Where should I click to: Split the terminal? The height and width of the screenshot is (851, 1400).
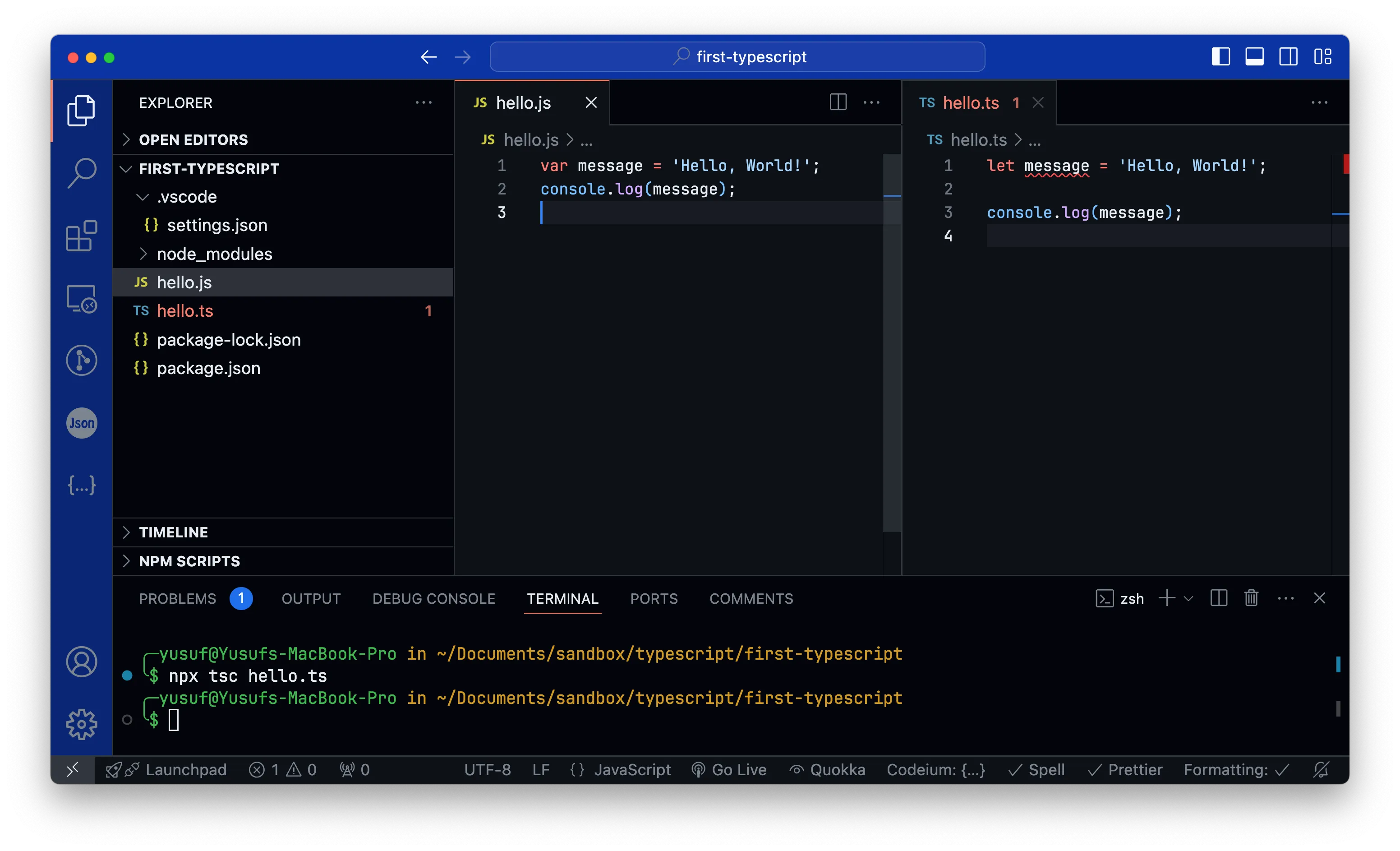coord(1219,598)
